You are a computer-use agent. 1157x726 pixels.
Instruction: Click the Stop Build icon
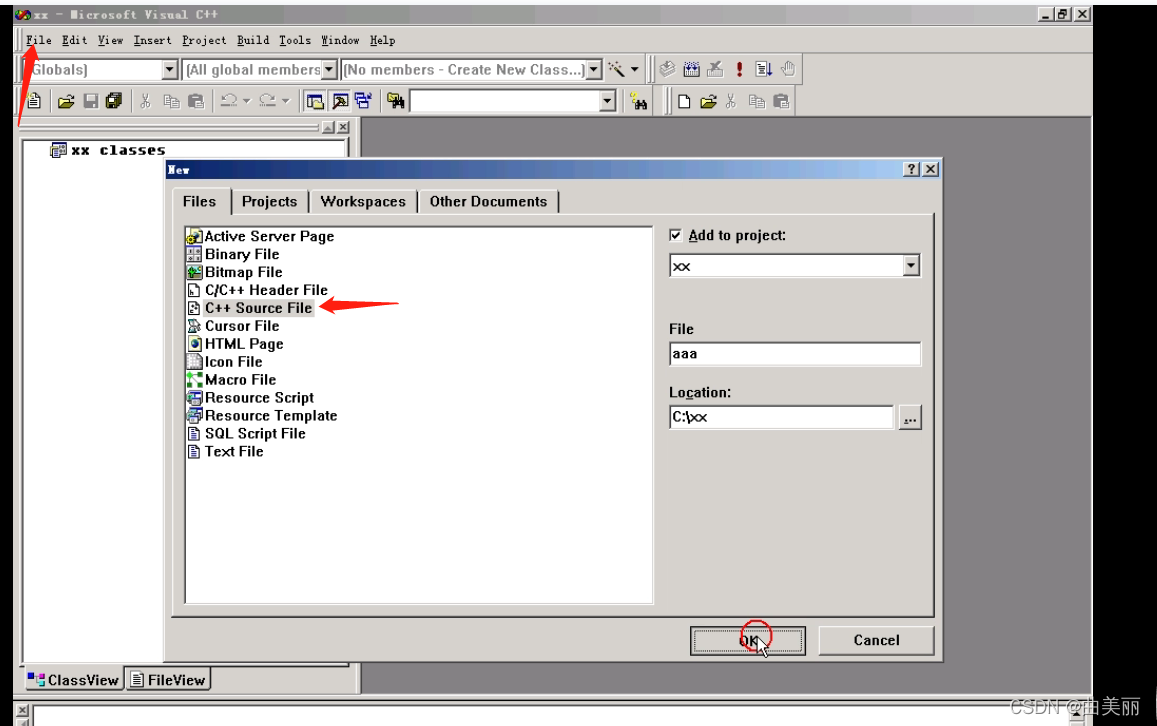click(x=715, y=69)
